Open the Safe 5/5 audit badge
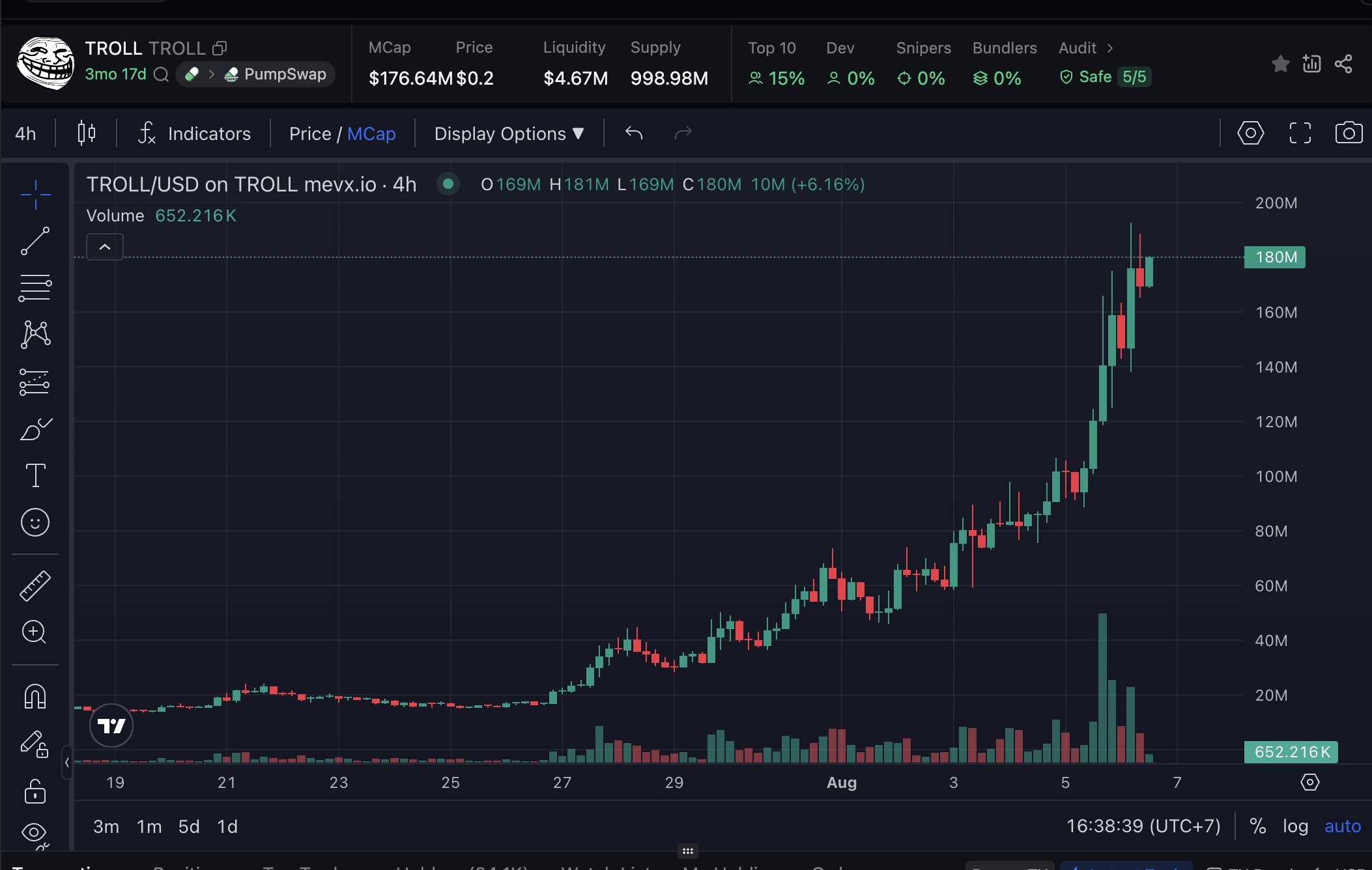Screen dimensions: 1372x870 pos(1105,77)
